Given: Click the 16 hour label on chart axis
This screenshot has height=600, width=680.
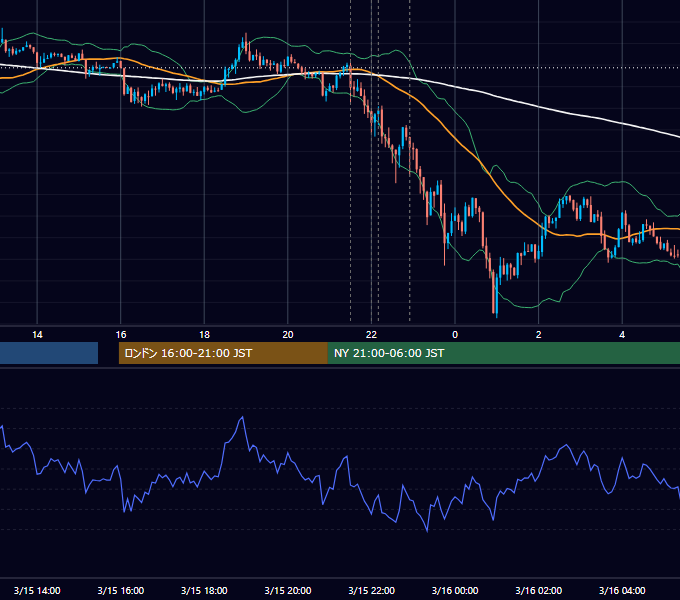Looking at the screenshot, I should coord(121,335).
